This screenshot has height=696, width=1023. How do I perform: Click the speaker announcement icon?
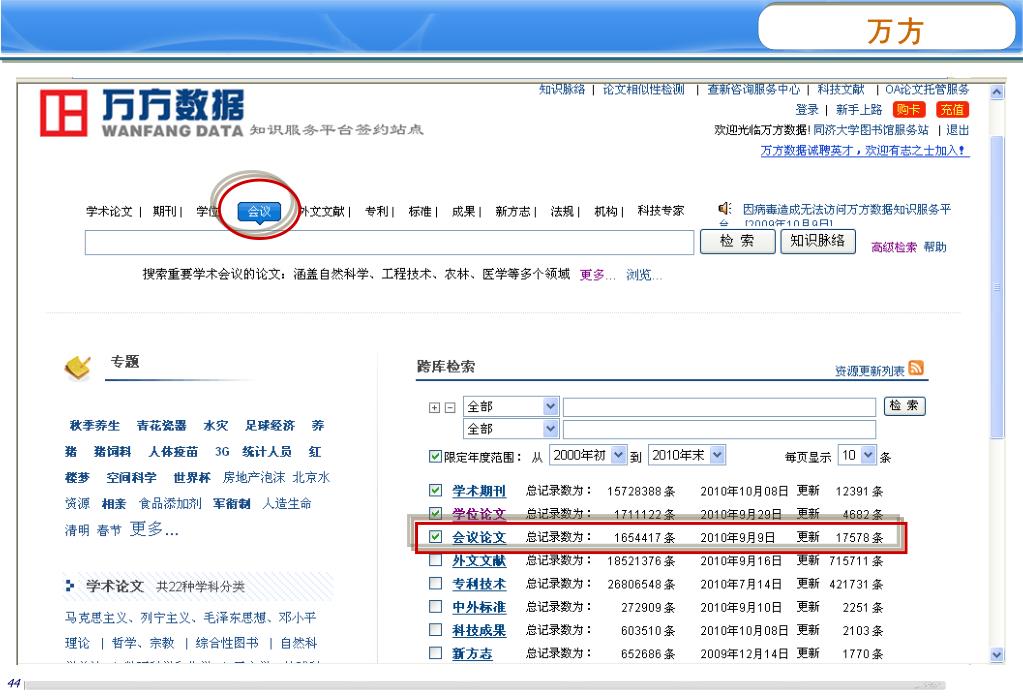pos(724,209)
